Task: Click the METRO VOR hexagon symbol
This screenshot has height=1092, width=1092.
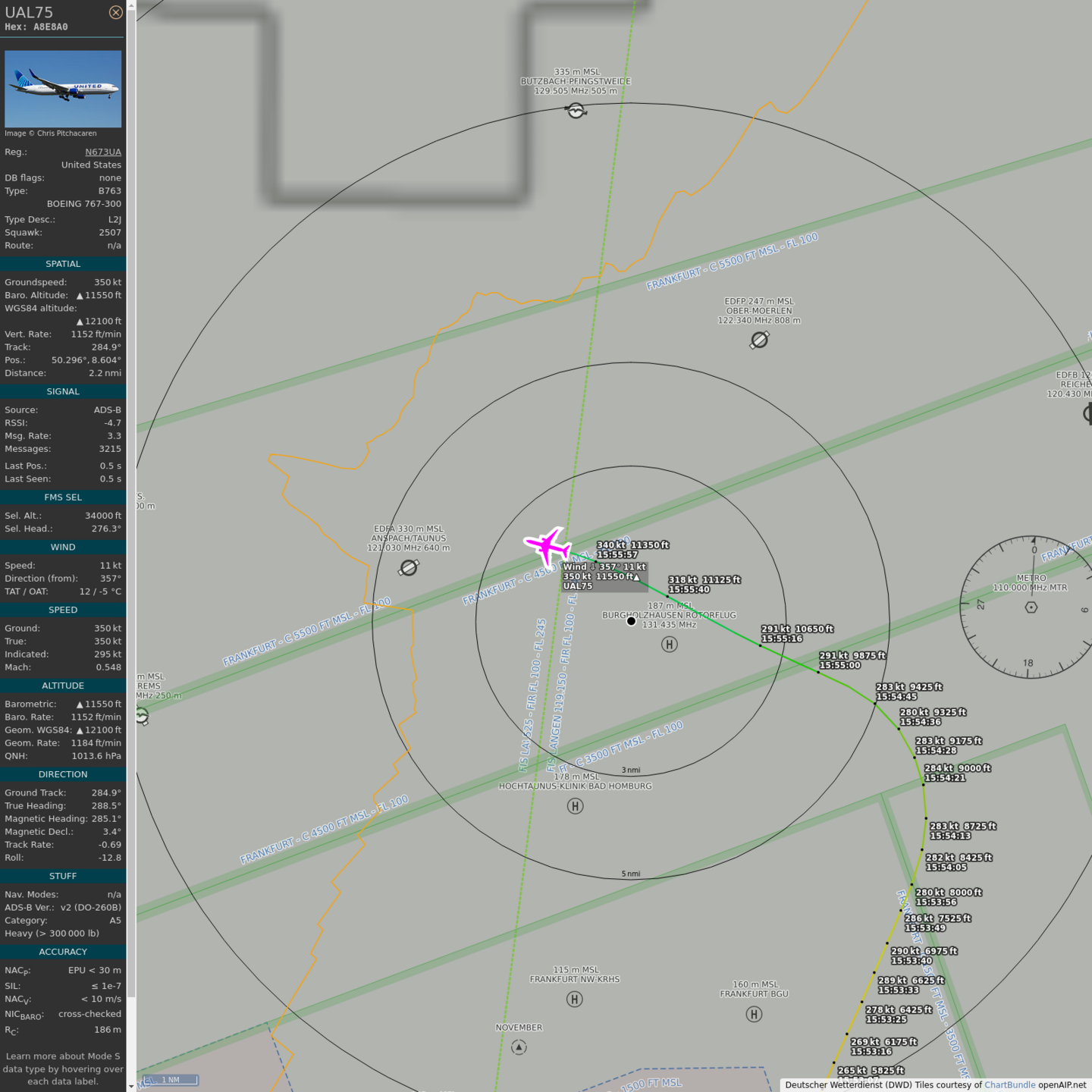Action: (x=1031, y=607)
